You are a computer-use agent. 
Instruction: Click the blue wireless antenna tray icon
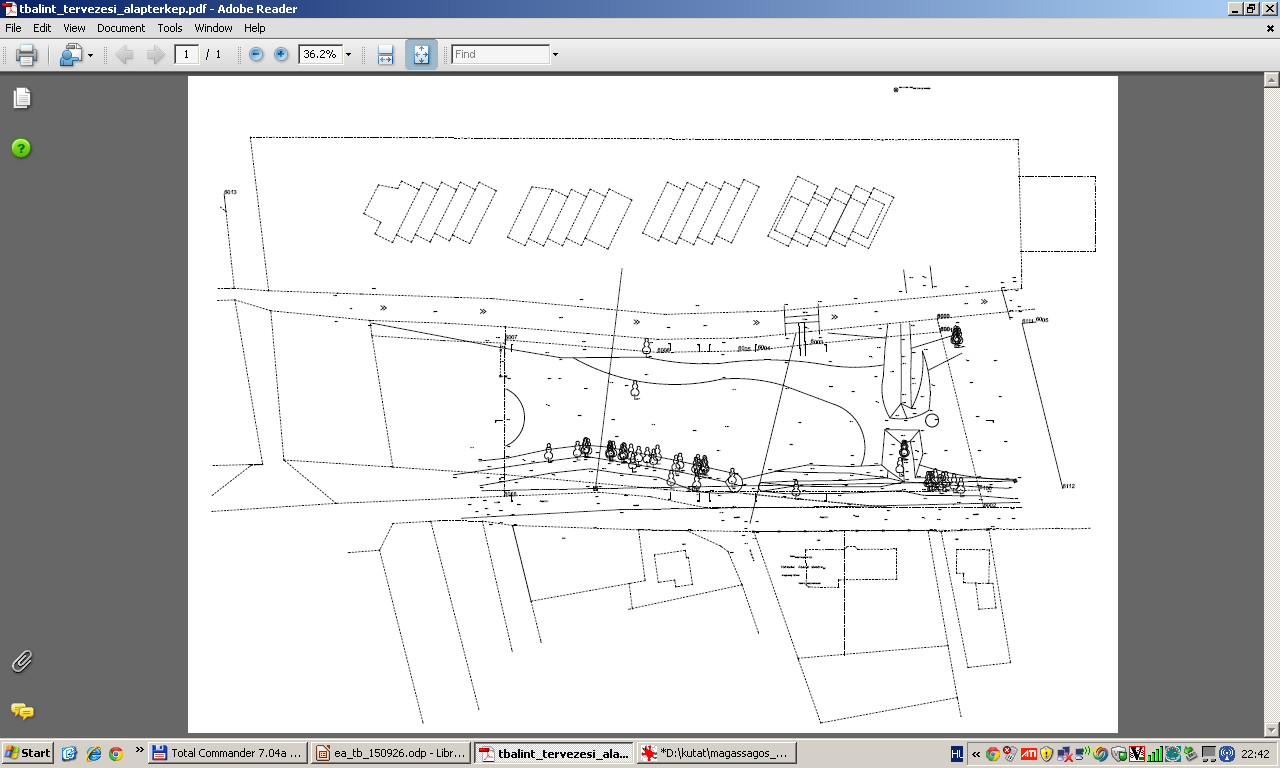[1227, 754]
